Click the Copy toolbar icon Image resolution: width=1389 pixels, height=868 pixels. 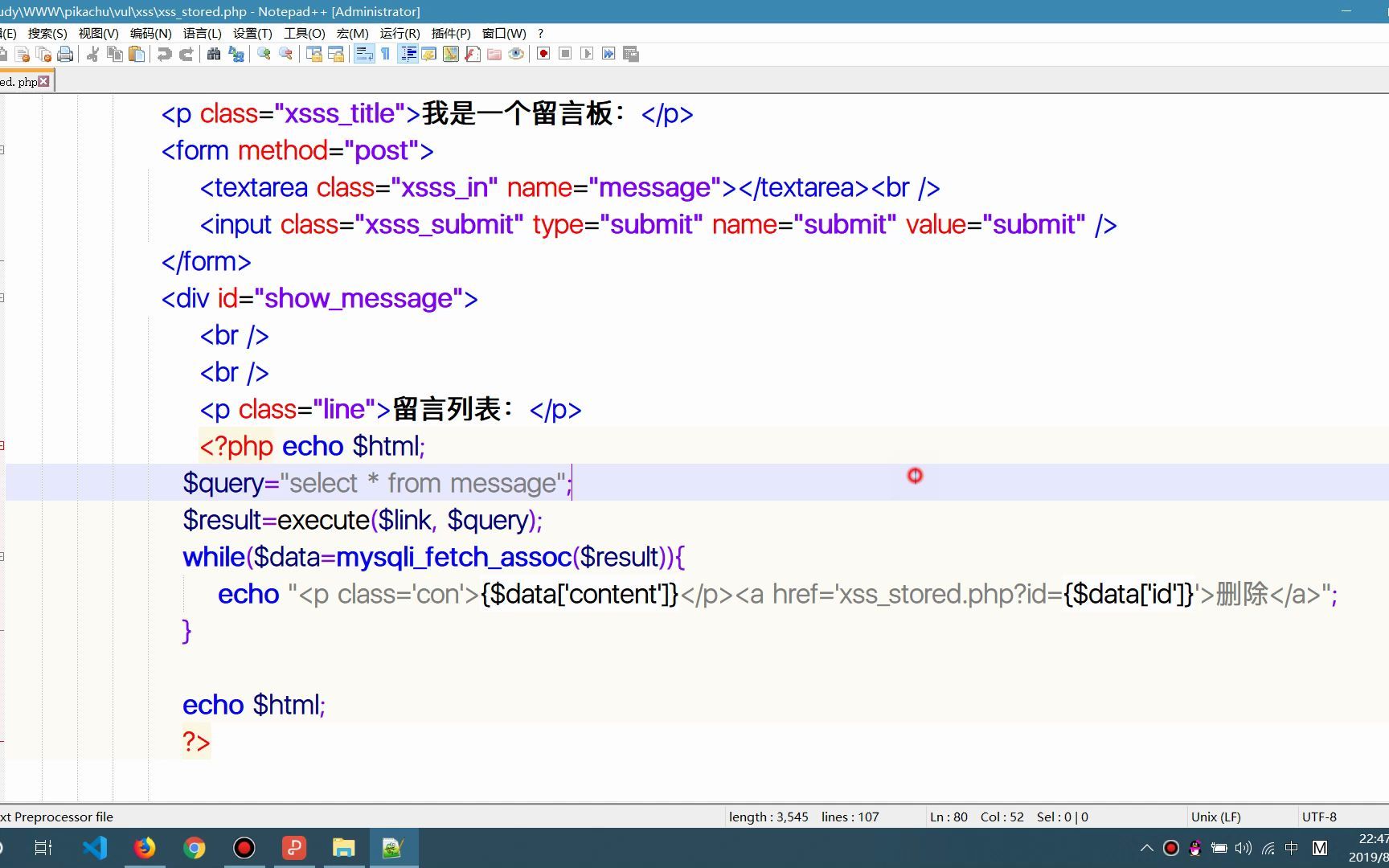(x=115, y=54)
